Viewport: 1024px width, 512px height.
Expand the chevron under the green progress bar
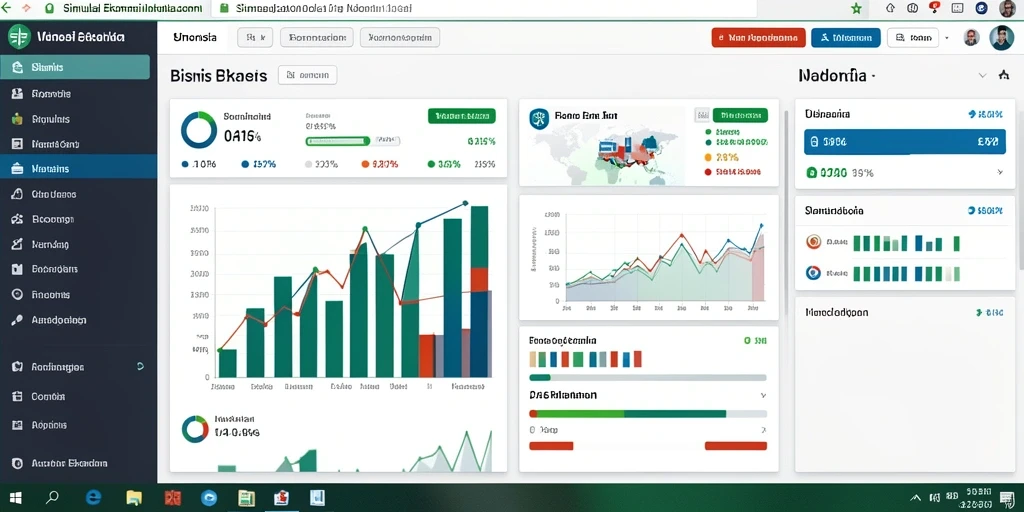coord(762,430)
